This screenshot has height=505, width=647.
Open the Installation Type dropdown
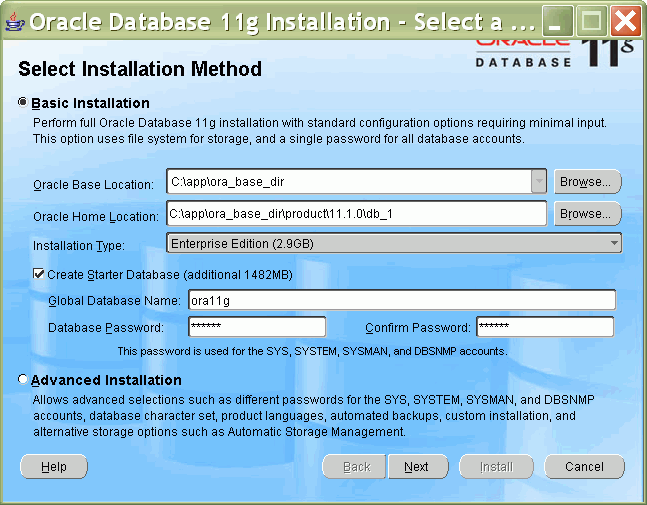coord(394,243)
